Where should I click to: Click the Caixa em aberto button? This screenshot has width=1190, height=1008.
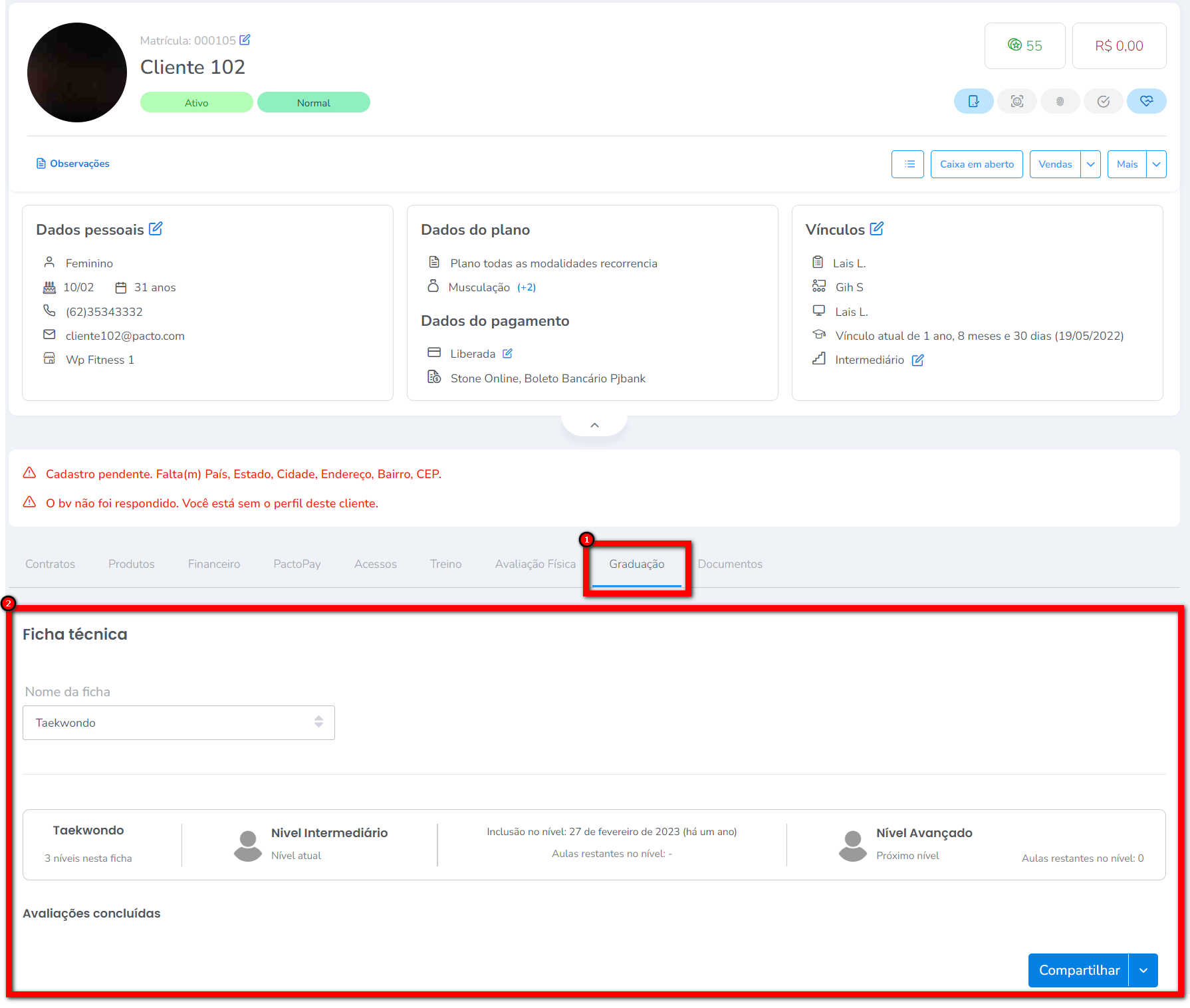click(x=976, y=164)
